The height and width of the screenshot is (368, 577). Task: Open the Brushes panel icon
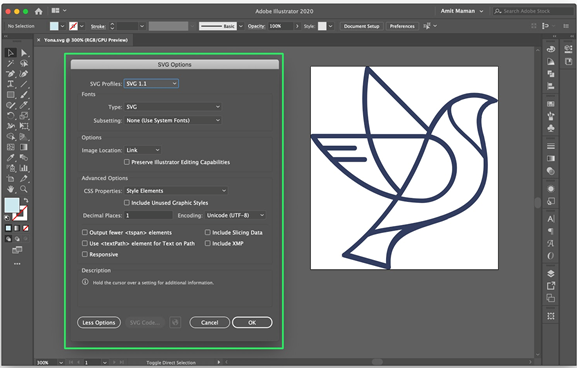coord(551,116)
